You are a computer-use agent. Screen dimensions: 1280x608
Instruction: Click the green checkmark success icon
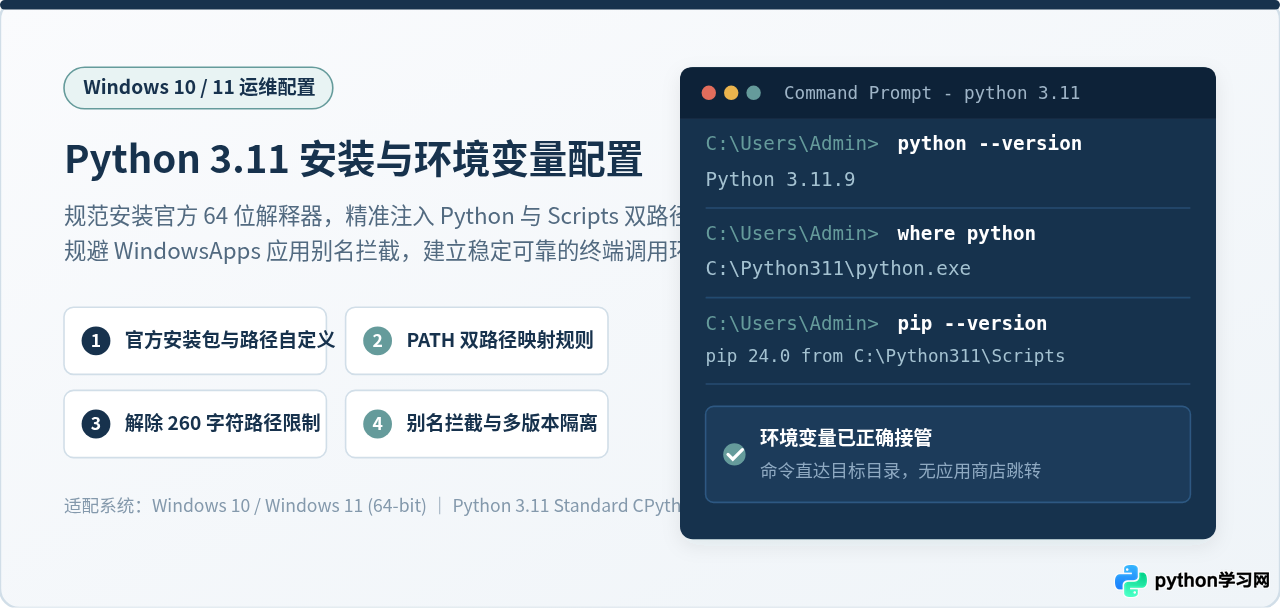[x=734, y=454]
